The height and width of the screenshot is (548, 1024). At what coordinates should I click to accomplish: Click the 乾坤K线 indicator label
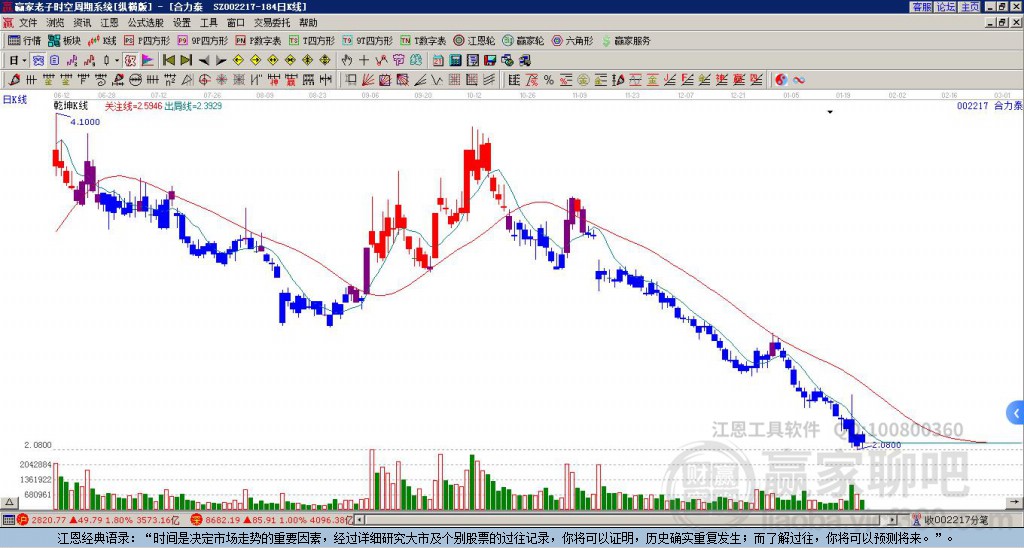click(71, 105)
